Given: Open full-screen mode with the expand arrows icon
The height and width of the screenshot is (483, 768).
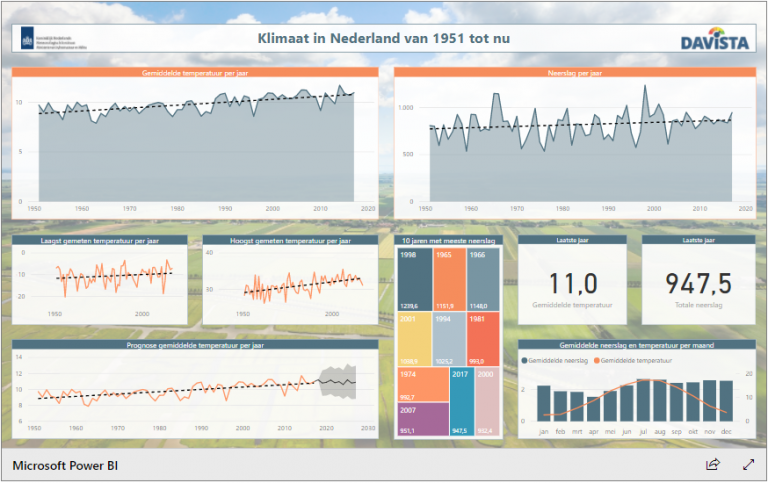Looking at the screenshot, I should 748,464.
